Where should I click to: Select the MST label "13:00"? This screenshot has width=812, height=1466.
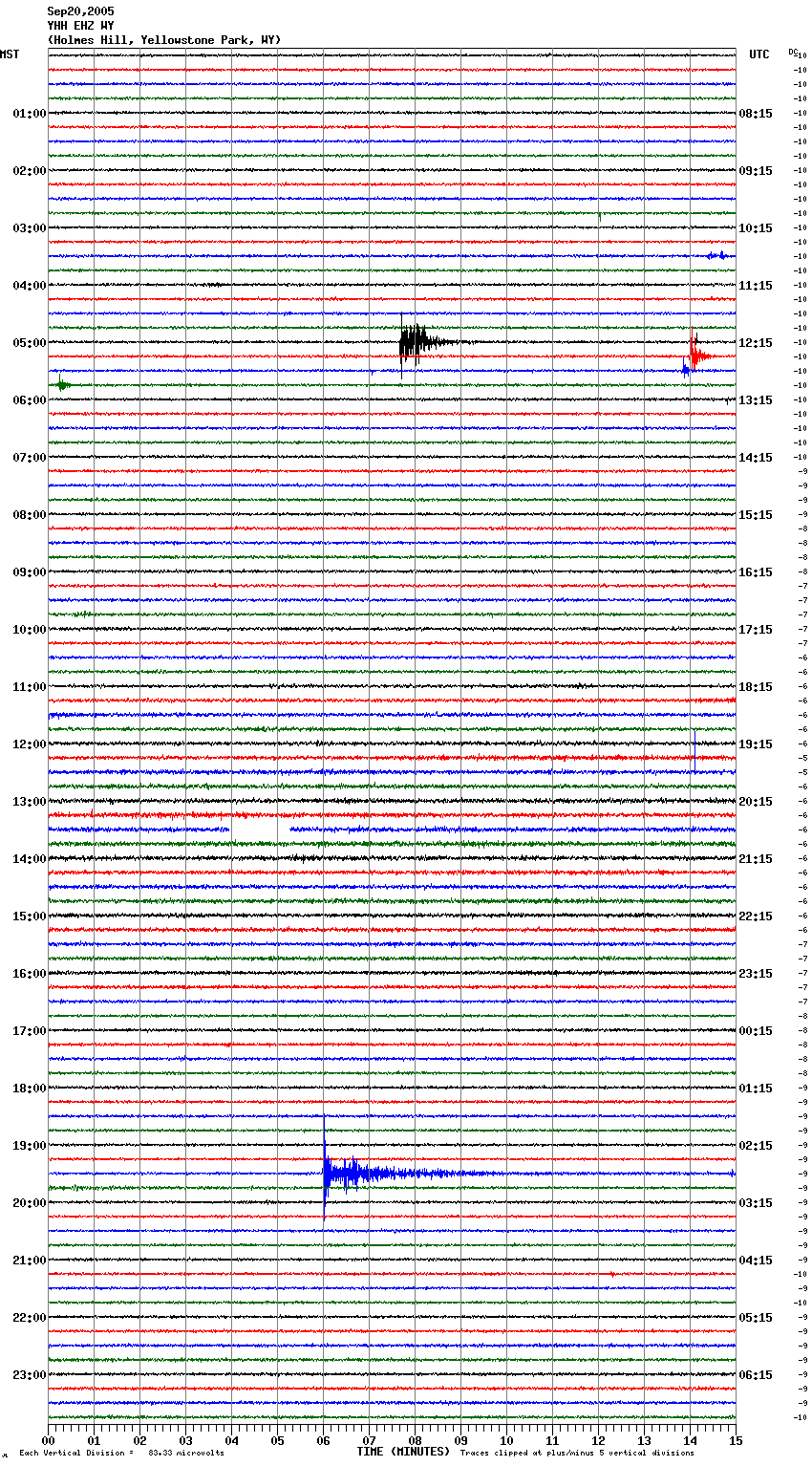click(30, 802)
